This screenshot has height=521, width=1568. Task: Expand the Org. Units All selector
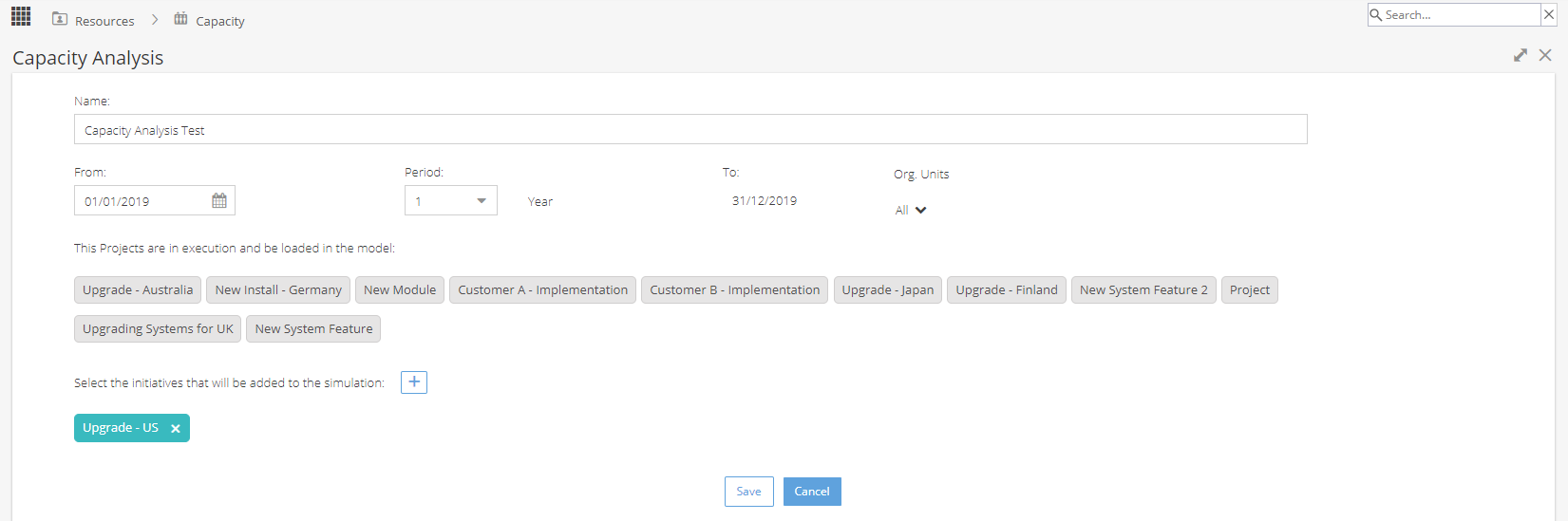(x=911, y=210)
